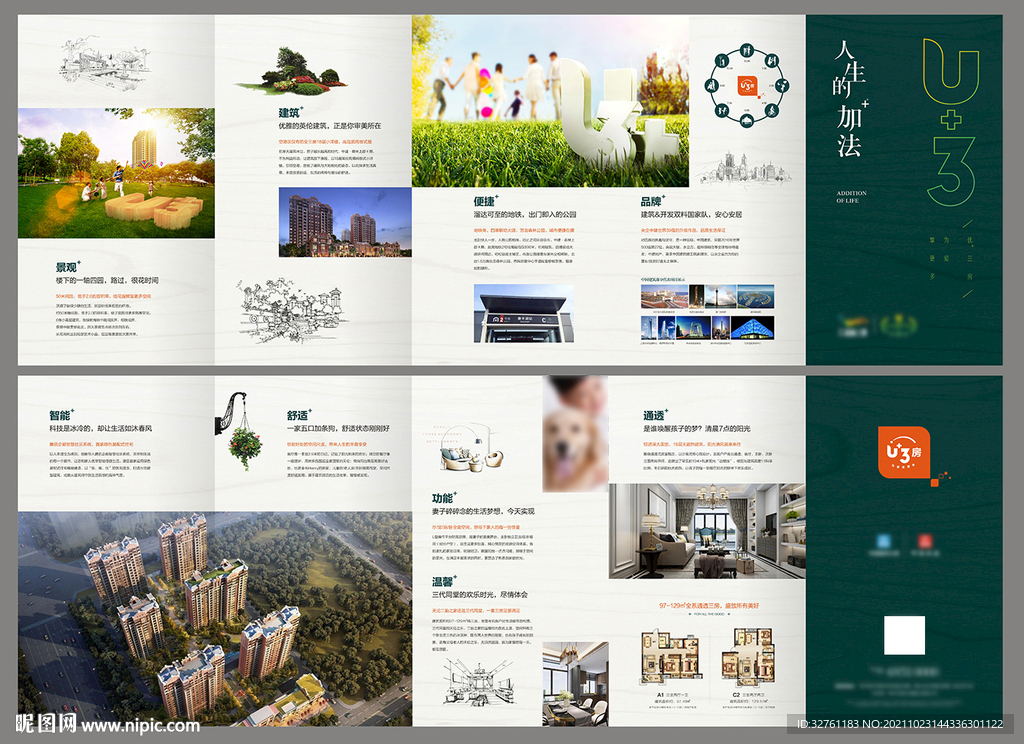Click the dusk photo of the residential towers
Viewport: 1024px width, 744px height.
click(x=345, y=222)
